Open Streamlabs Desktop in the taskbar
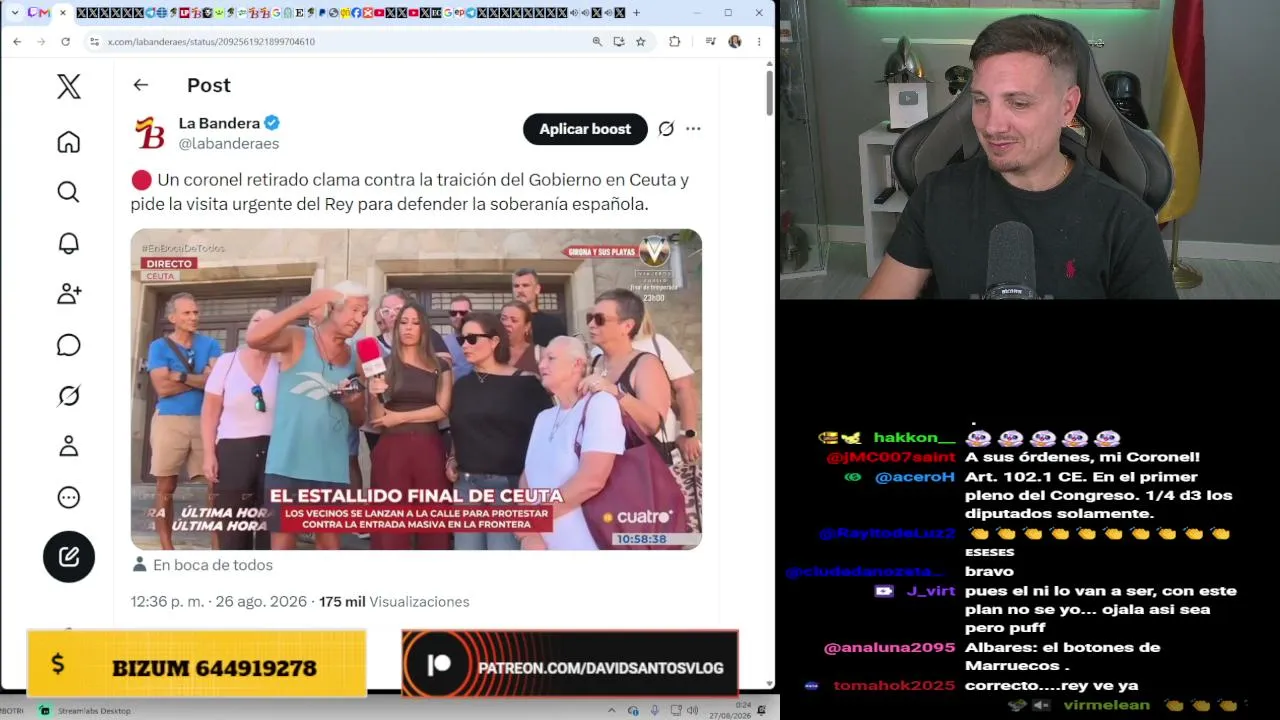 tap(85, 711)
